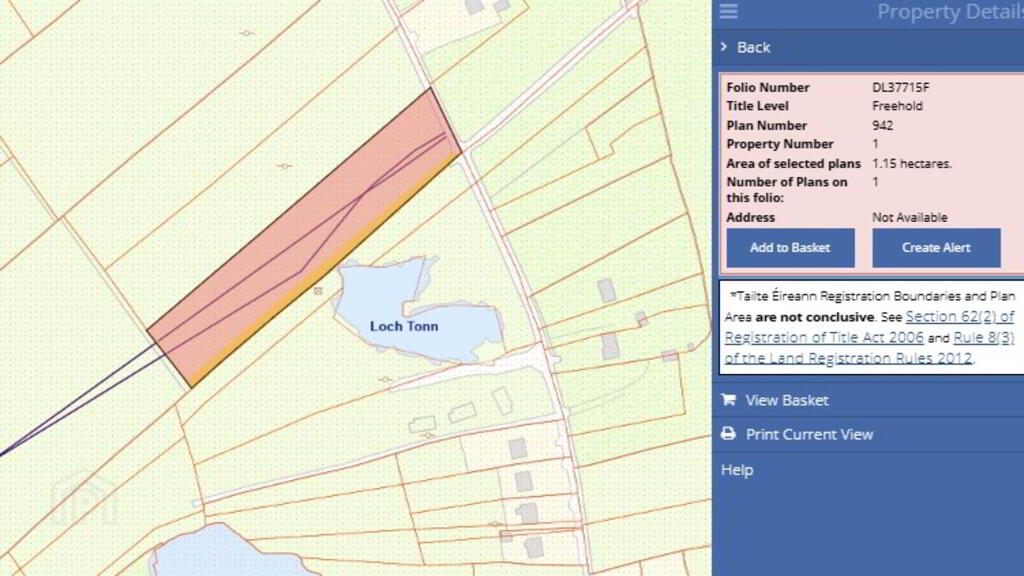Image resolution: width=1024 pixels, height=576 pixels.
Task: Click the Back chevron arrow
Action: coord(724,47)
